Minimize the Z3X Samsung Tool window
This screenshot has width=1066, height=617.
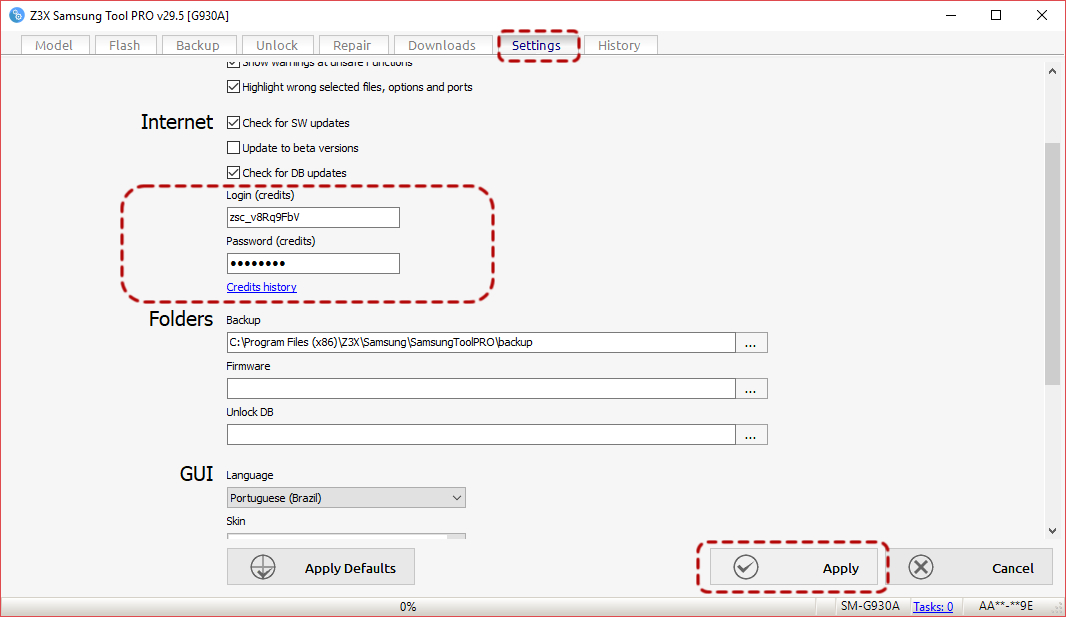pos(951,15)
